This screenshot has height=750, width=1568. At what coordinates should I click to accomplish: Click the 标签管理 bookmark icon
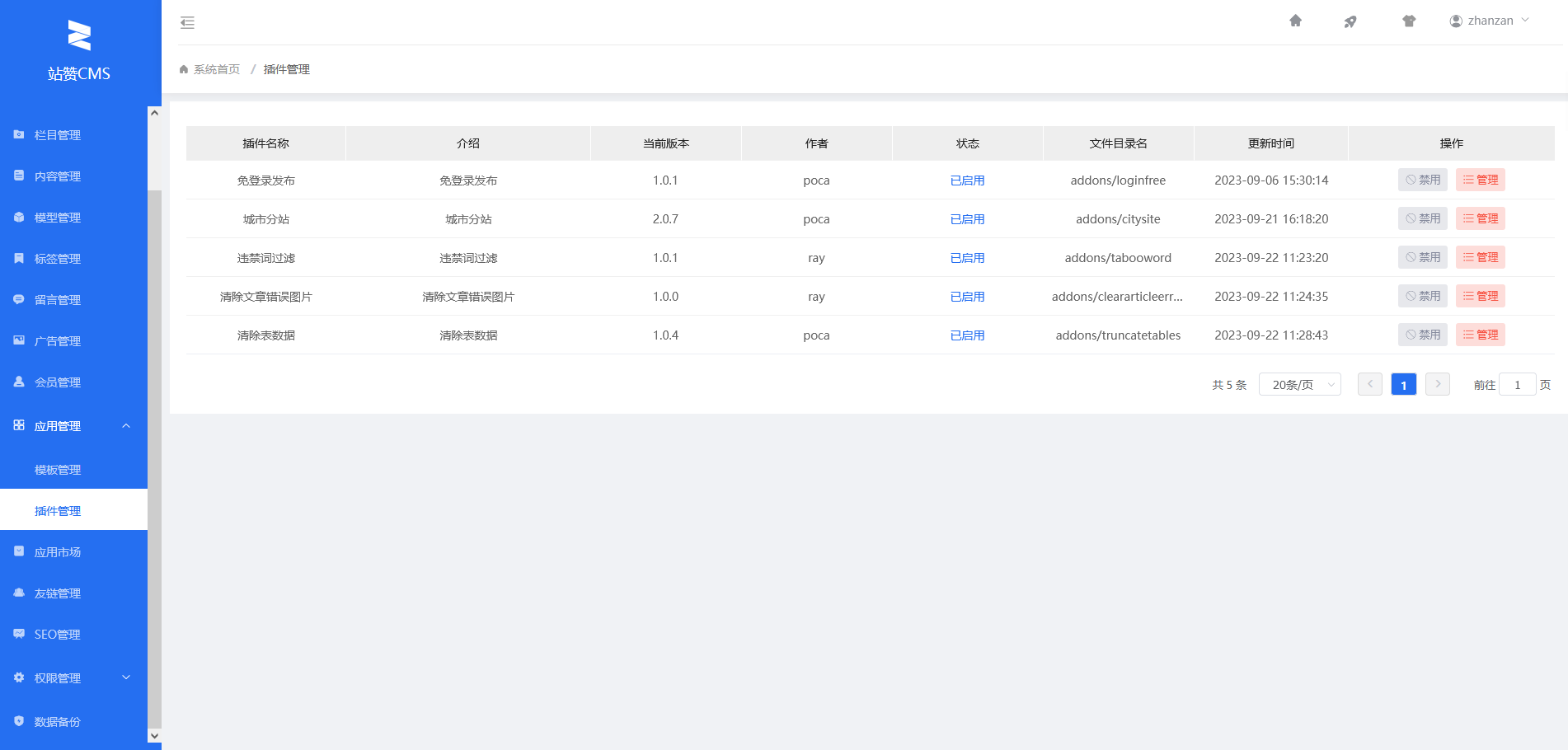pyautogui.click(x=19, y=258)
